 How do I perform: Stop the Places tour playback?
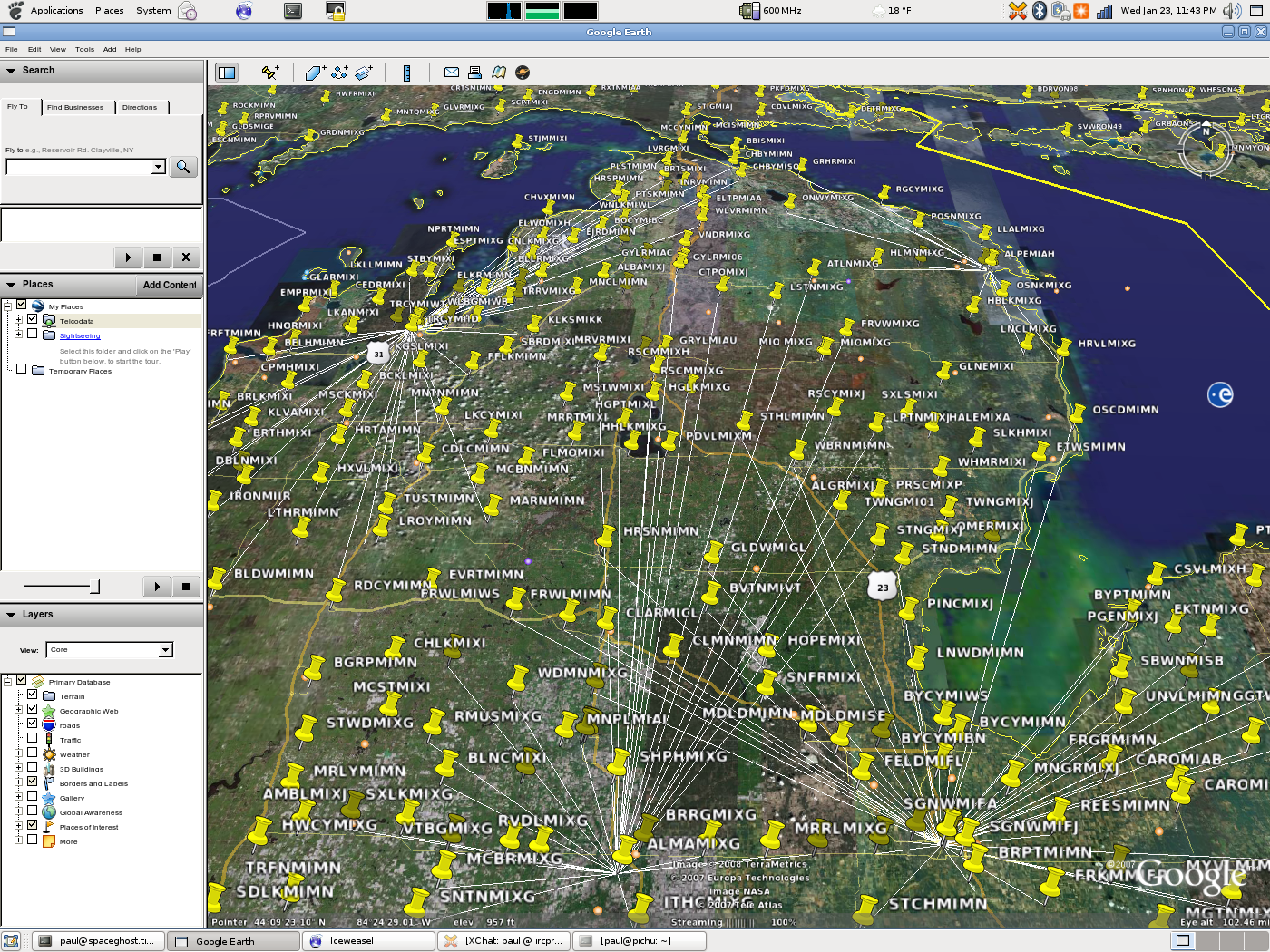[186, 587]
